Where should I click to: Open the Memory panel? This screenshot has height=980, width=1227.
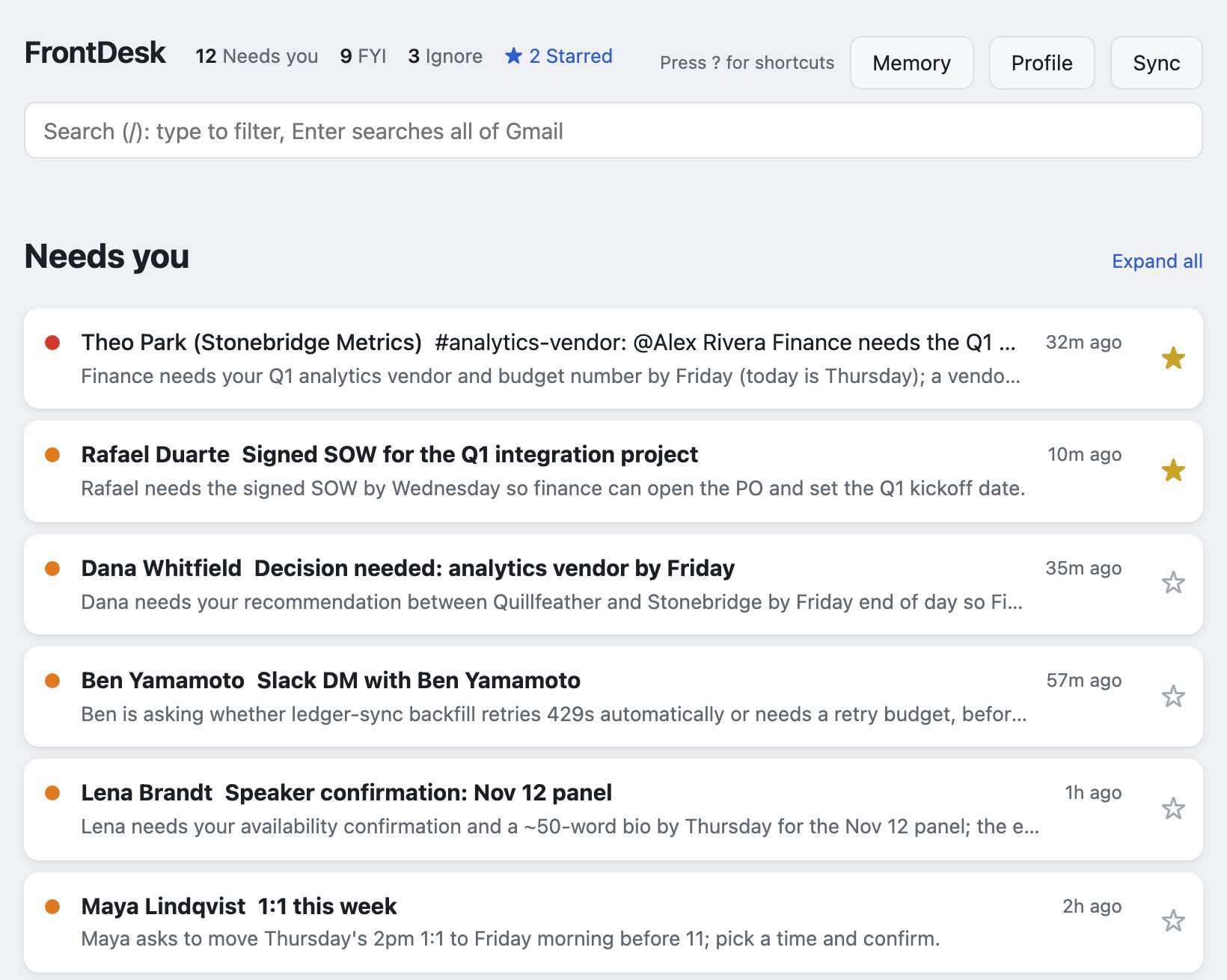point(912,63)
